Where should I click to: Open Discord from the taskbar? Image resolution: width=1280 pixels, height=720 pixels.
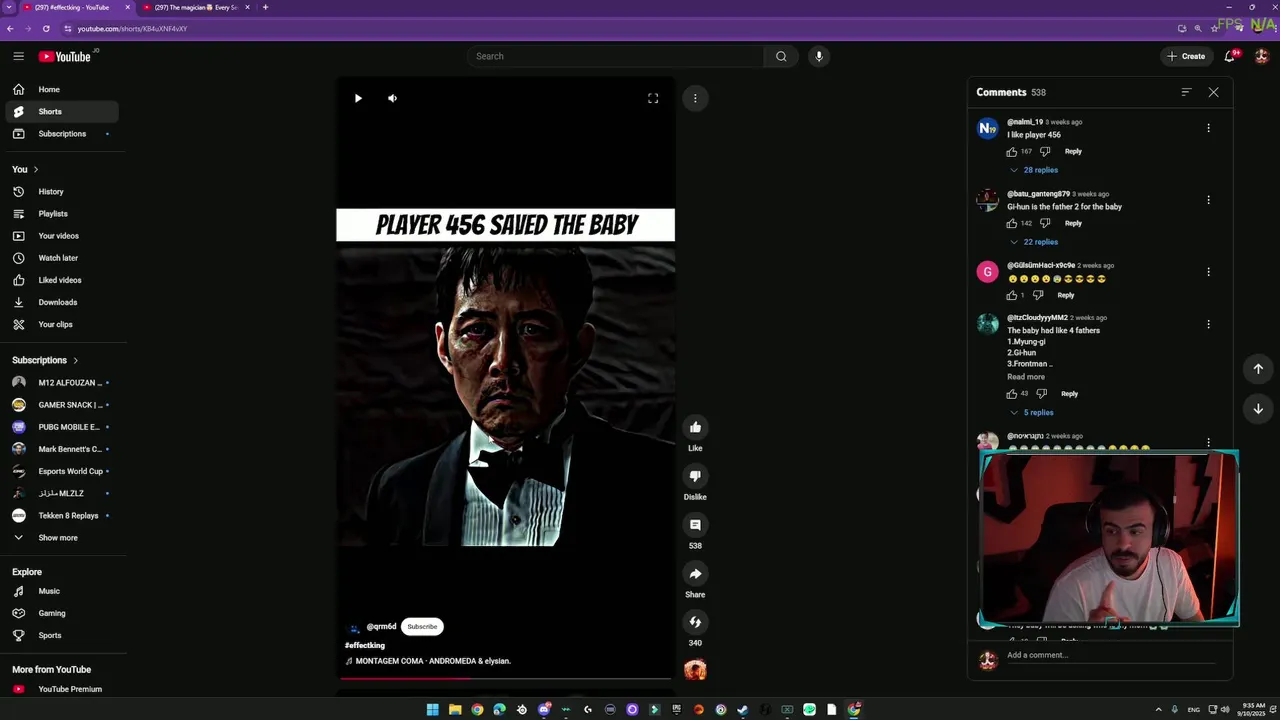(544, 710)
